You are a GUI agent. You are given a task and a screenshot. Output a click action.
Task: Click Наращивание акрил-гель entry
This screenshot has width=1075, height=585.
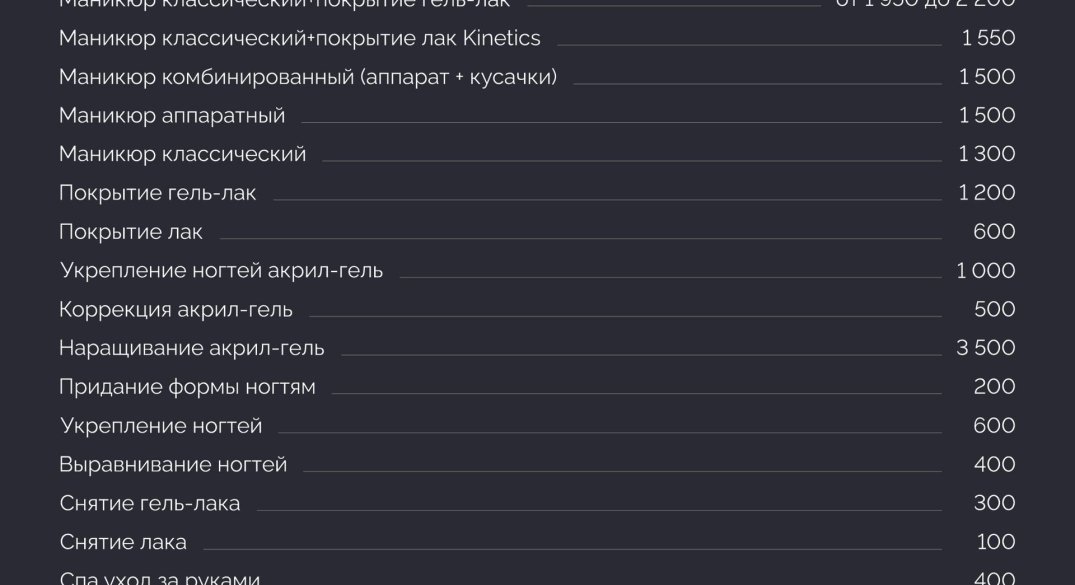pos(191,348)
